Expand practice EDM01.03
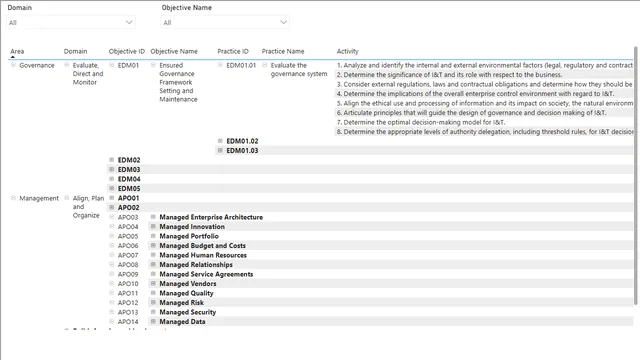 [220, 150]
